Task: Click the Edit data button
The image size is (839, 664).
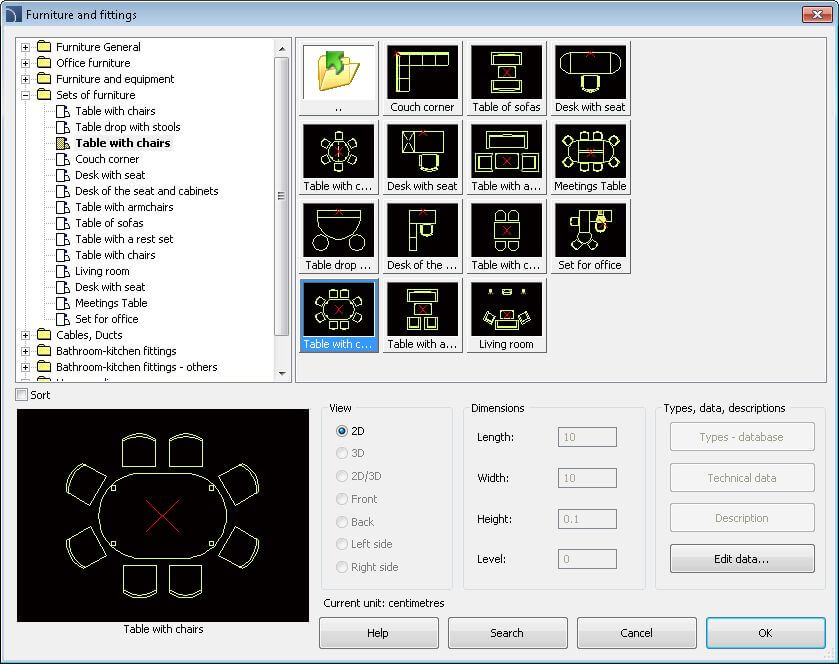Action: 741,559
